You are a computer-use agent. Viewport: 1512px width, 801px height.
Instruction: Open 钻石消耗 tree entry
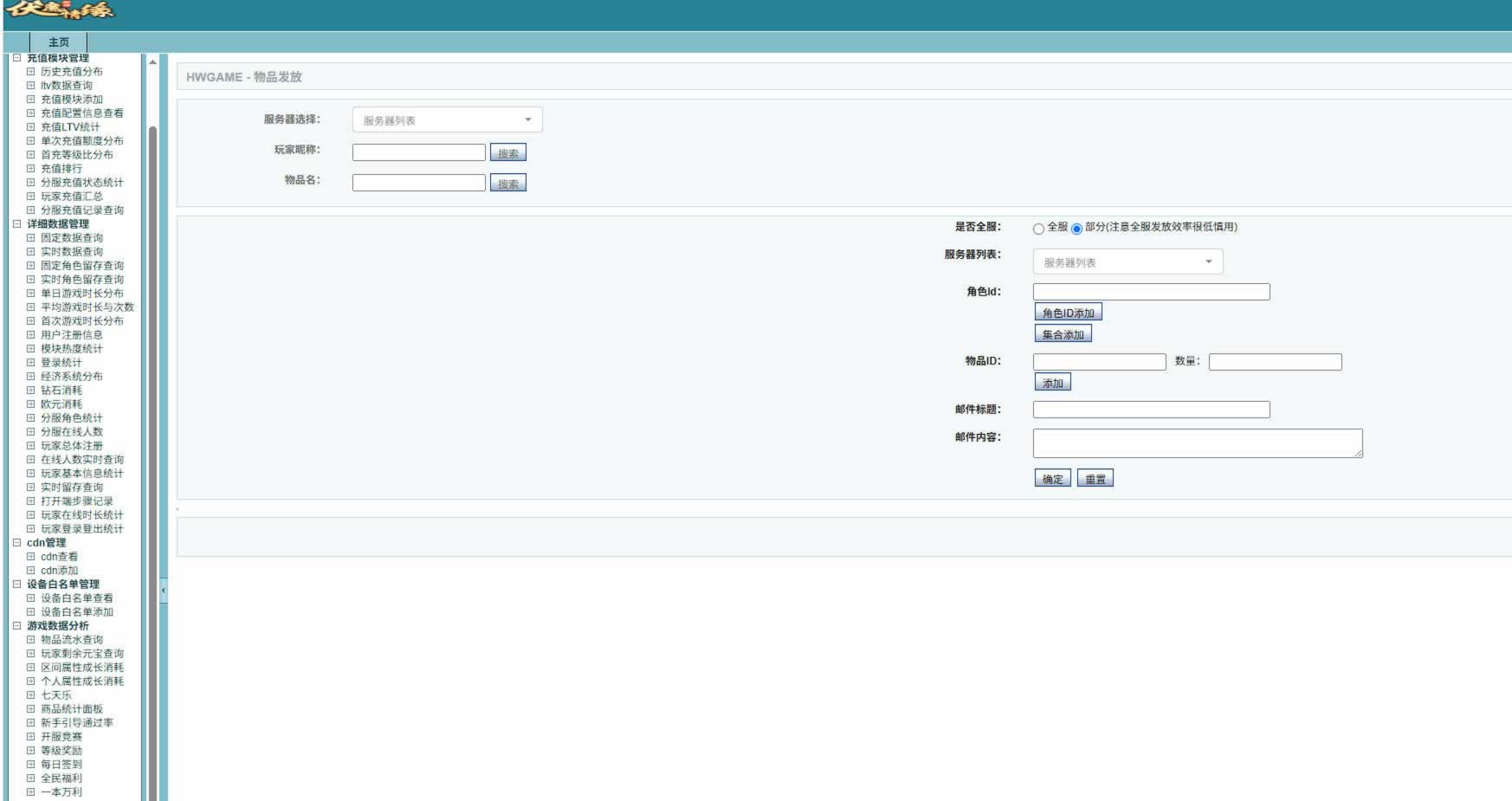click(61, 391)
